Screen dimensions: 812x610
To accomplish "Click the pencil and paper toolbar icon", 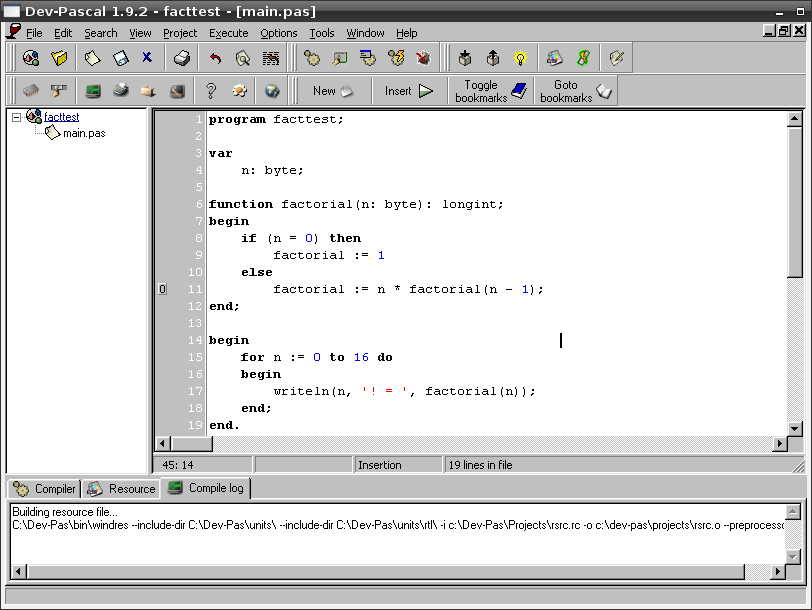I will coord(616,58).
